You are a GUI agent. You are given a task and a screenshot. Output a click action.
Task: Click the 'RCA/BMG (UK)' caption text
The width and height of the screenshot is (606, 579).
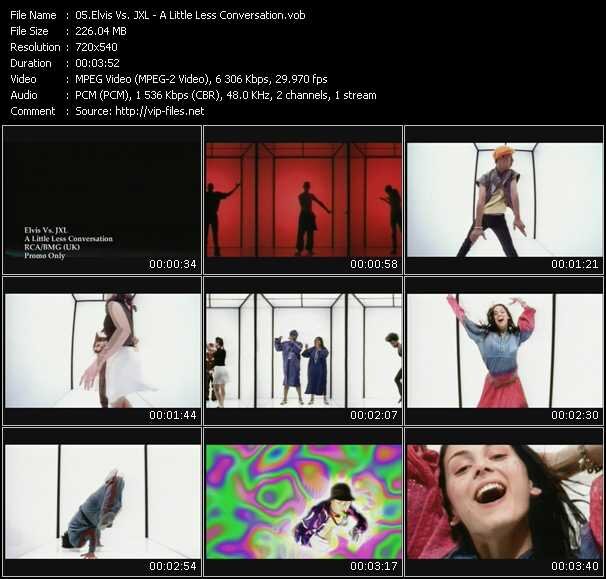52,247
